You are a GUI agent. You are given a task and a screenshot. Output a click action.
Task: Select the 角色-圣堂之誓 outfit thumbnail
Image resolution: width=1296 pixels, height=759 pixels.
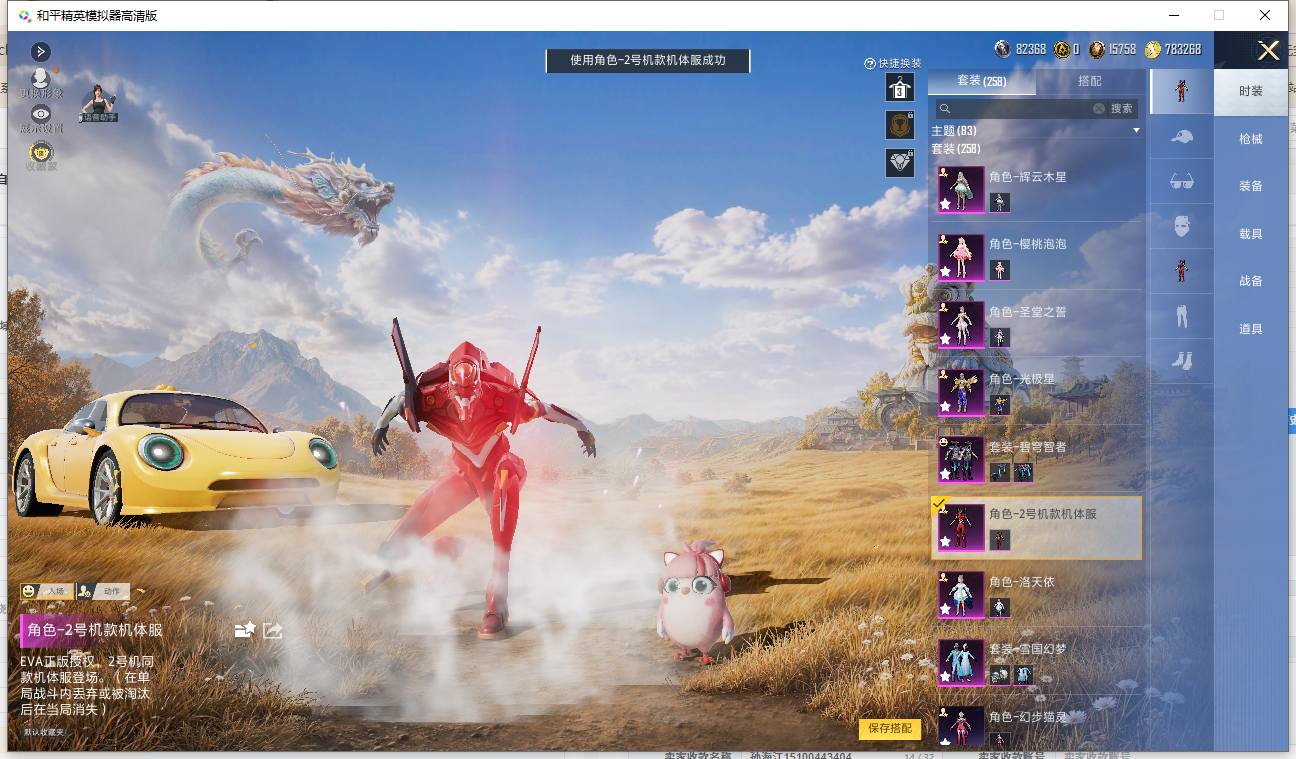(962, 324)
